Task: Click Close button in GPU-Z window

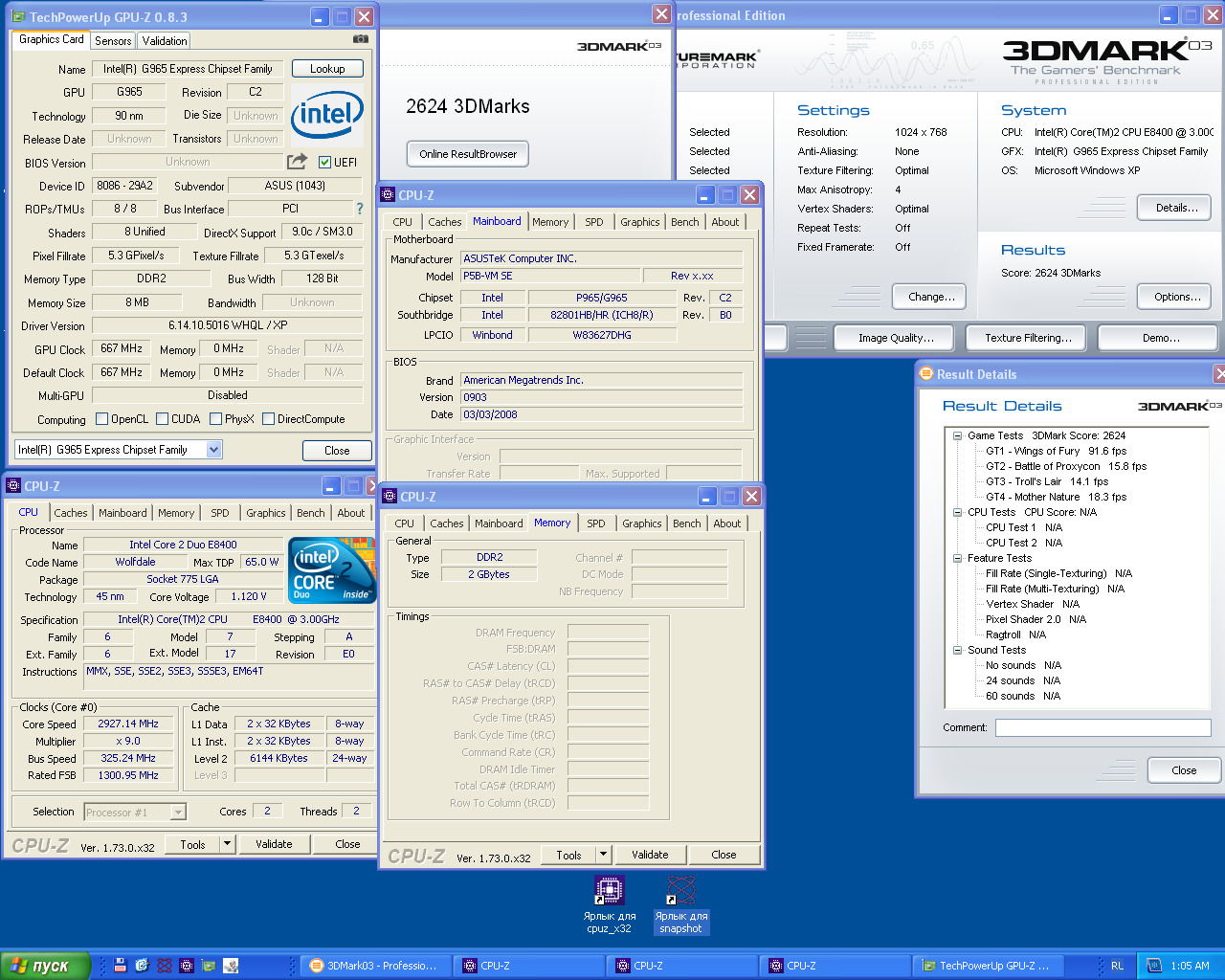Action: pos(337,451)
